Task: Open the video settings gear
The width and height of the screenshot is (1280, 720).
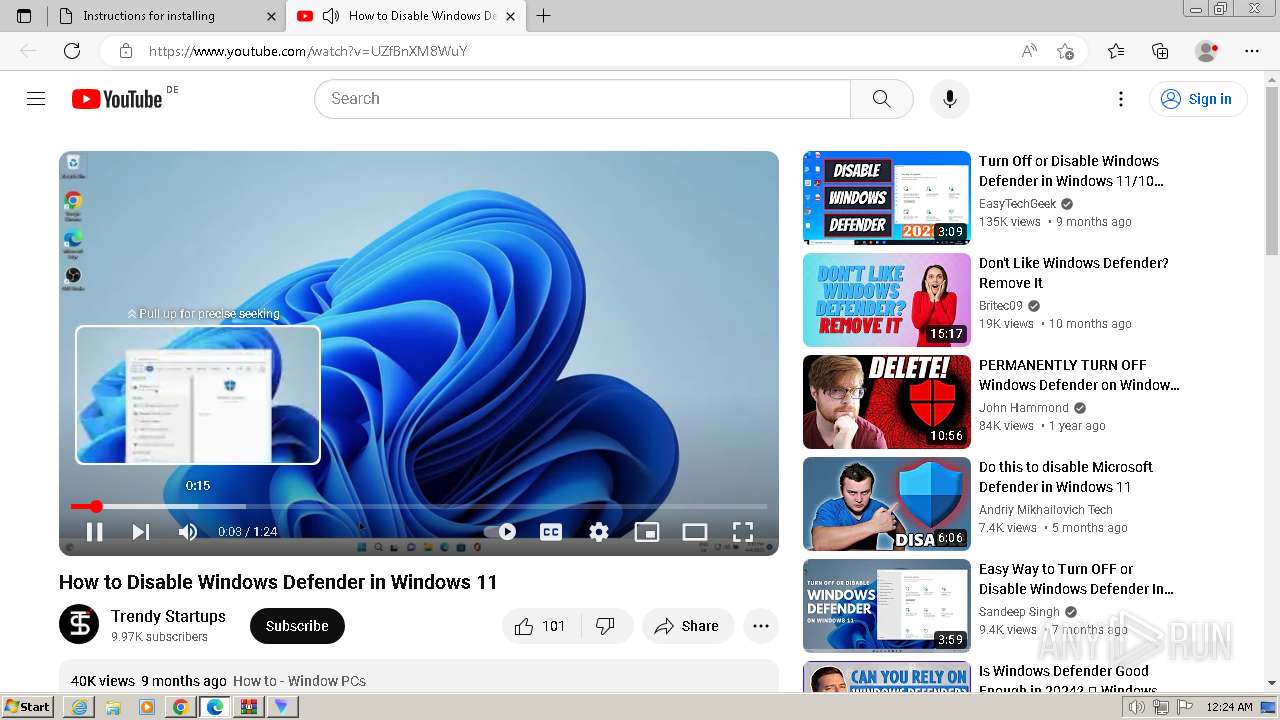Action: tap(599, 532)
